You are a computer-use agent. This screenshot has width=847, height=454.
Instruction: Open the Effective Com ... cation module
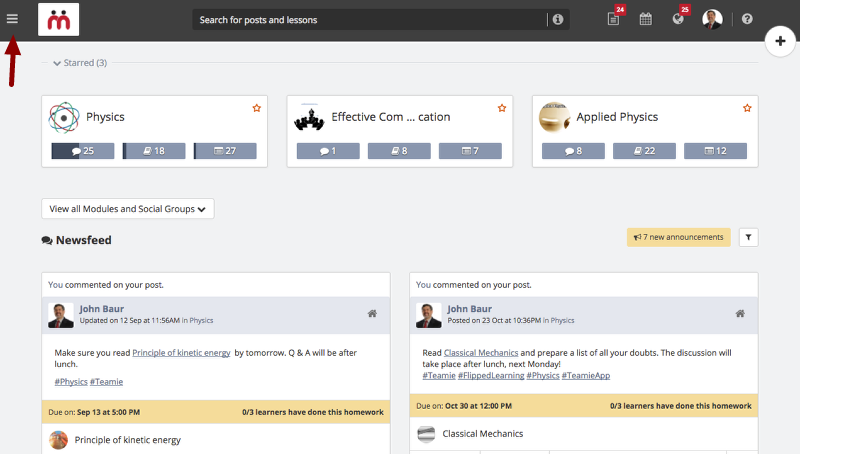391,117
